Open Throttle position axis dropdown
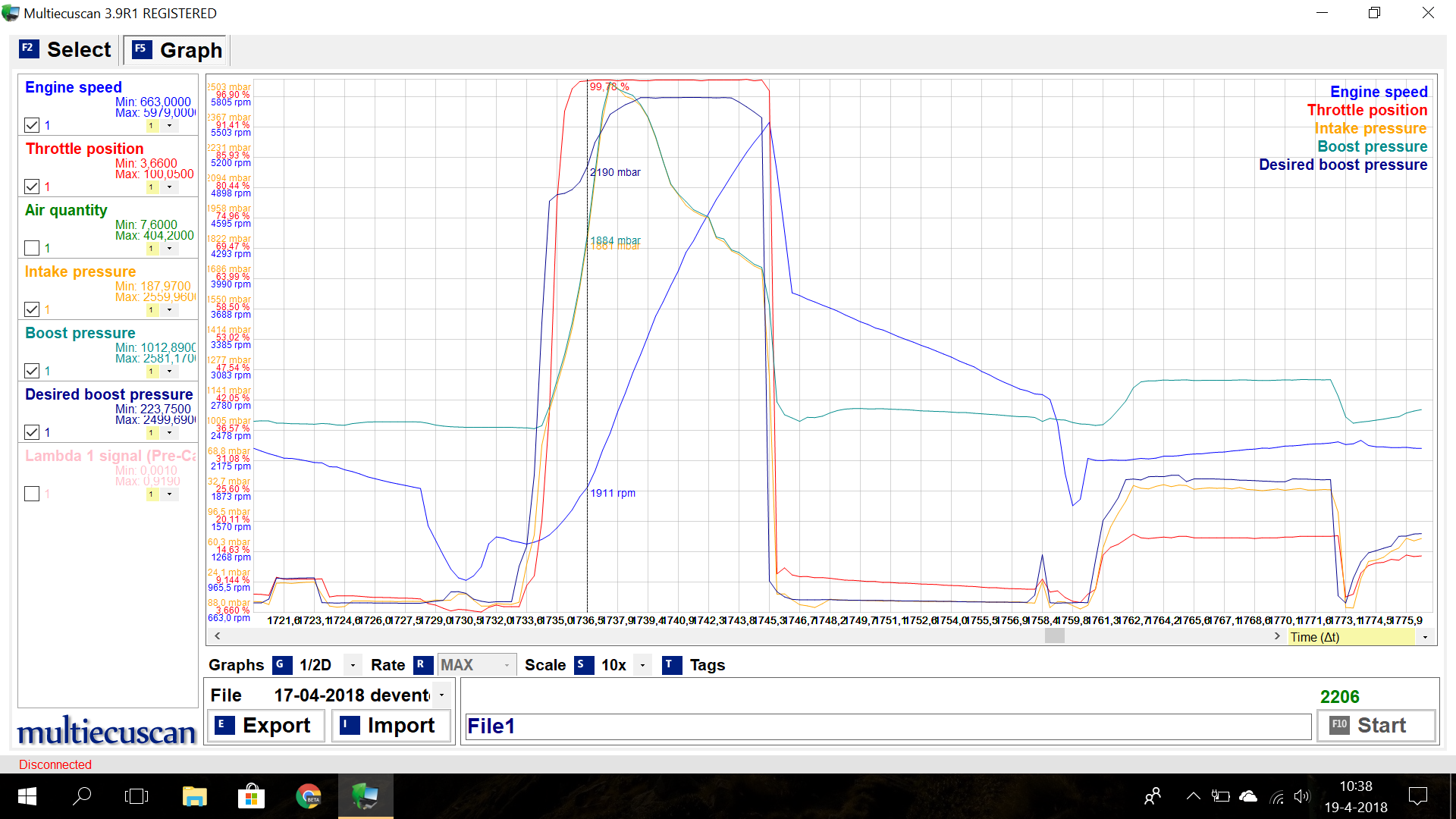This screenshot has width=1456, height=819. click(169, 187)
